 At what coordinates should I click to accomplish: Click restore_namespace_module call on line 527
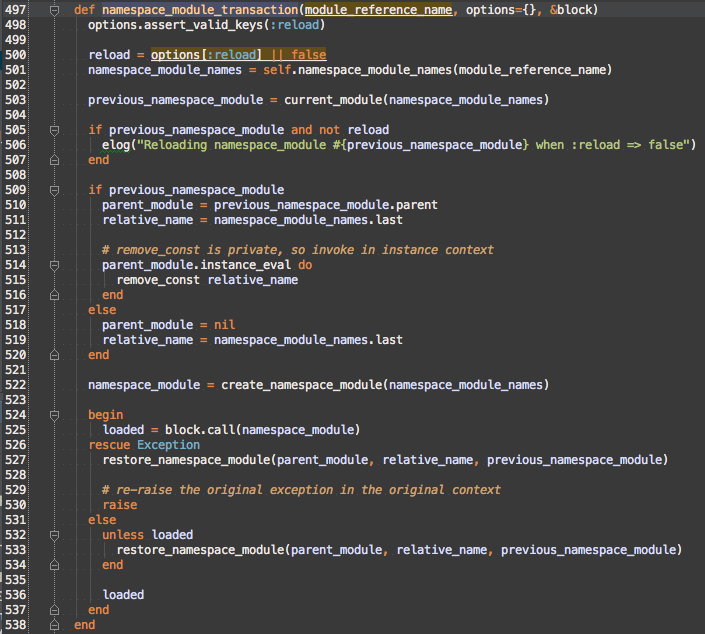186,460
